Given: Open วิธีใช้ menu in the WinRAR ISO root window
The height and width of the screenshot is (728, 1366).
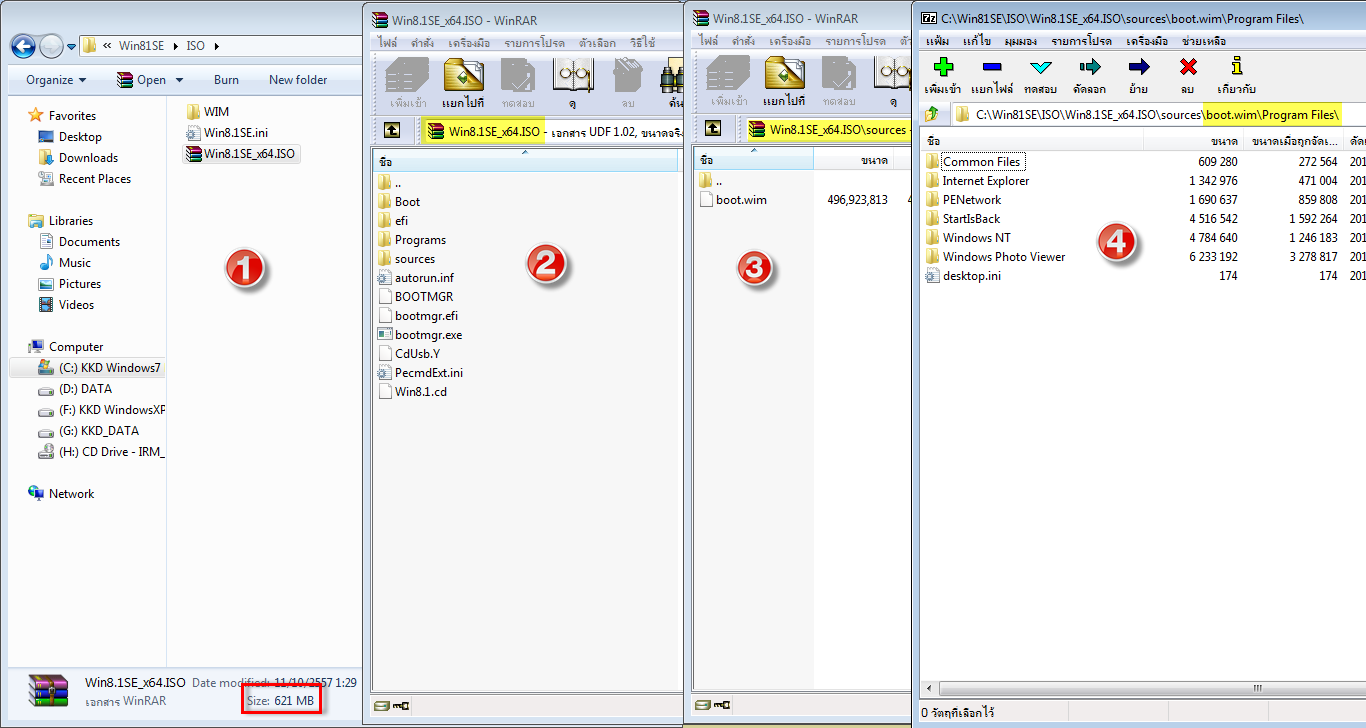Looking at the screenshot, I should point(643,42).
